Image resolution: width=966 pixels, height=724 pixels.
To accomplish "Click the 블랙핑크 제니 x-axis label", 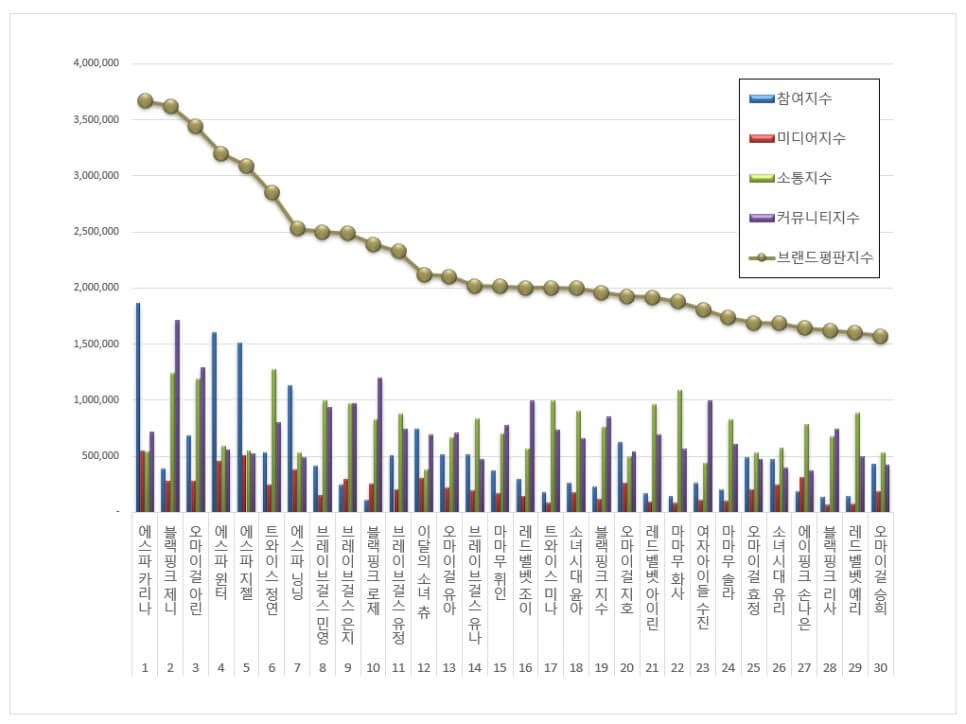I will (170, 570).
